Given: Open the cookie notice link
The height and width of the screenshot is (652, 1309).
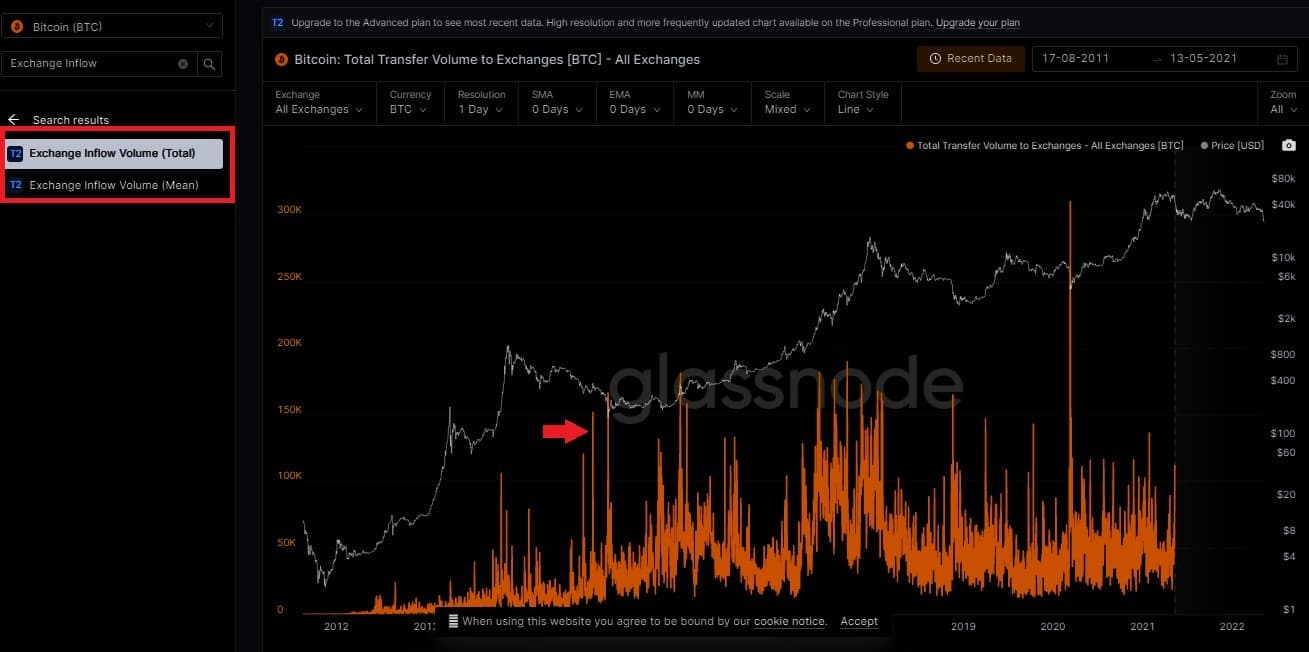Looking at the screenshot, I should (x=790, y=622).
